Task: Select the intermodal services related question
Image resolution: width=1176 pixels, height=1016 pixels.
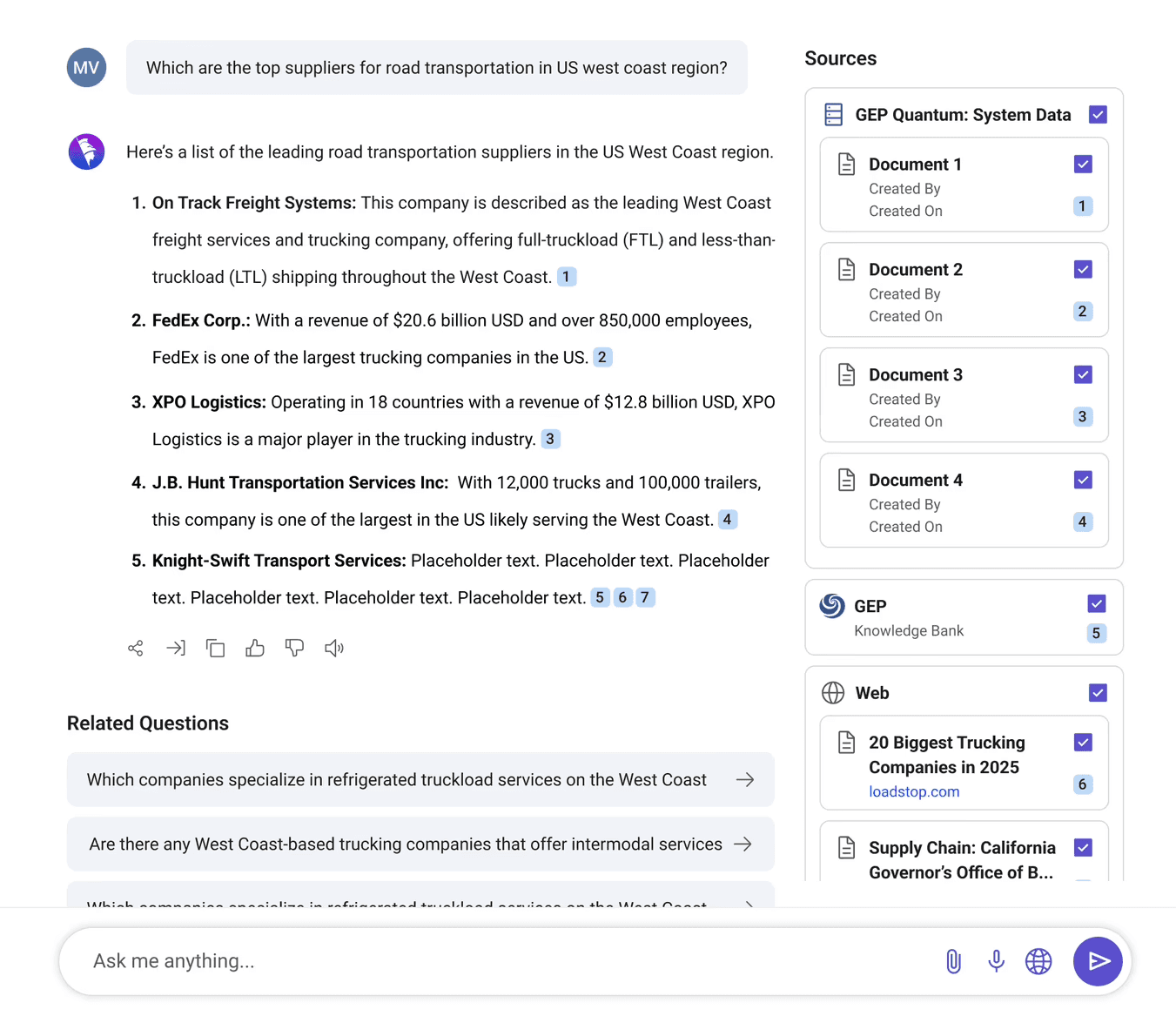Action: tap(420, 844)
